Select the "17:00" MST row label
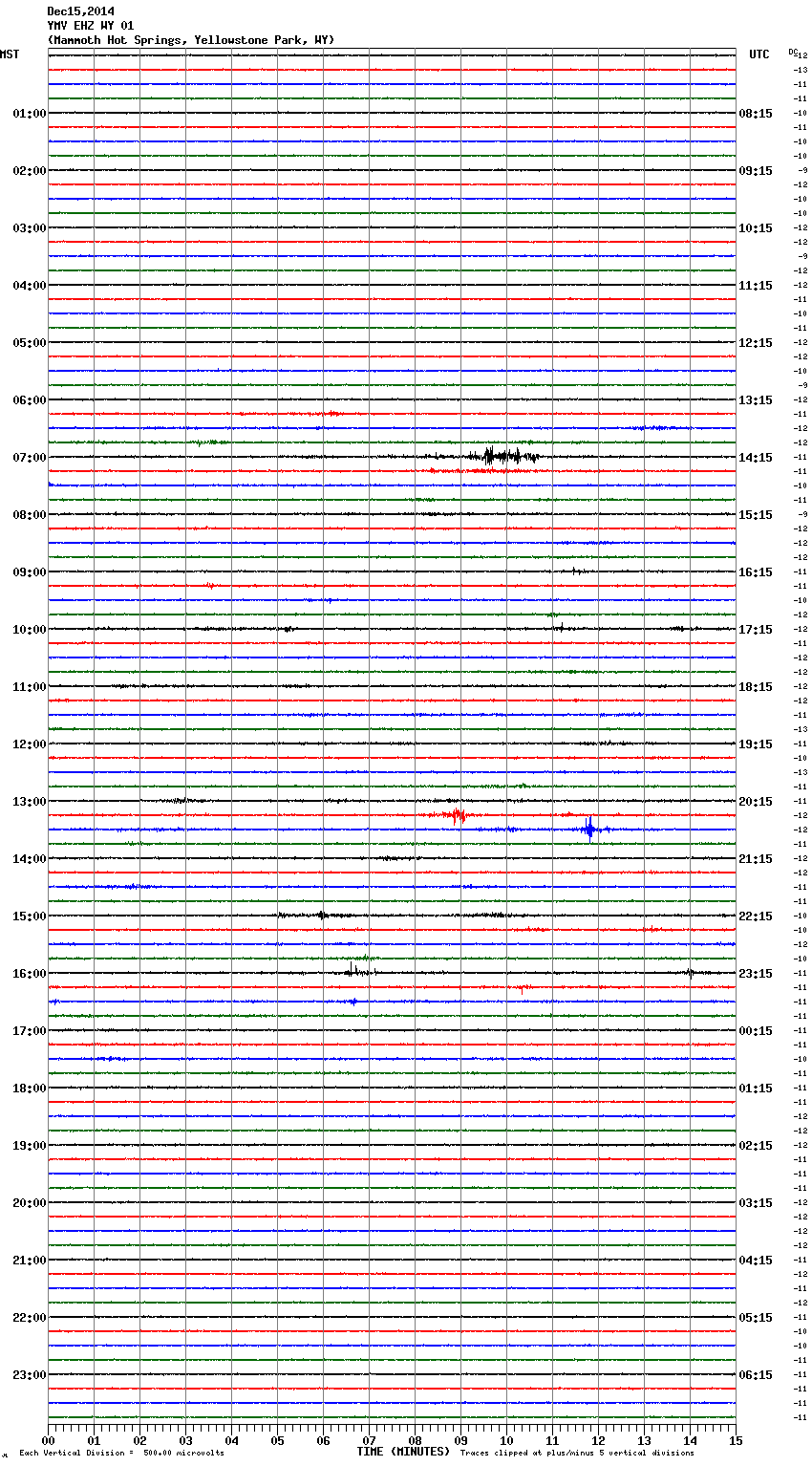The width and height of the screenshot is (812, 1466). coord(30,1031)
